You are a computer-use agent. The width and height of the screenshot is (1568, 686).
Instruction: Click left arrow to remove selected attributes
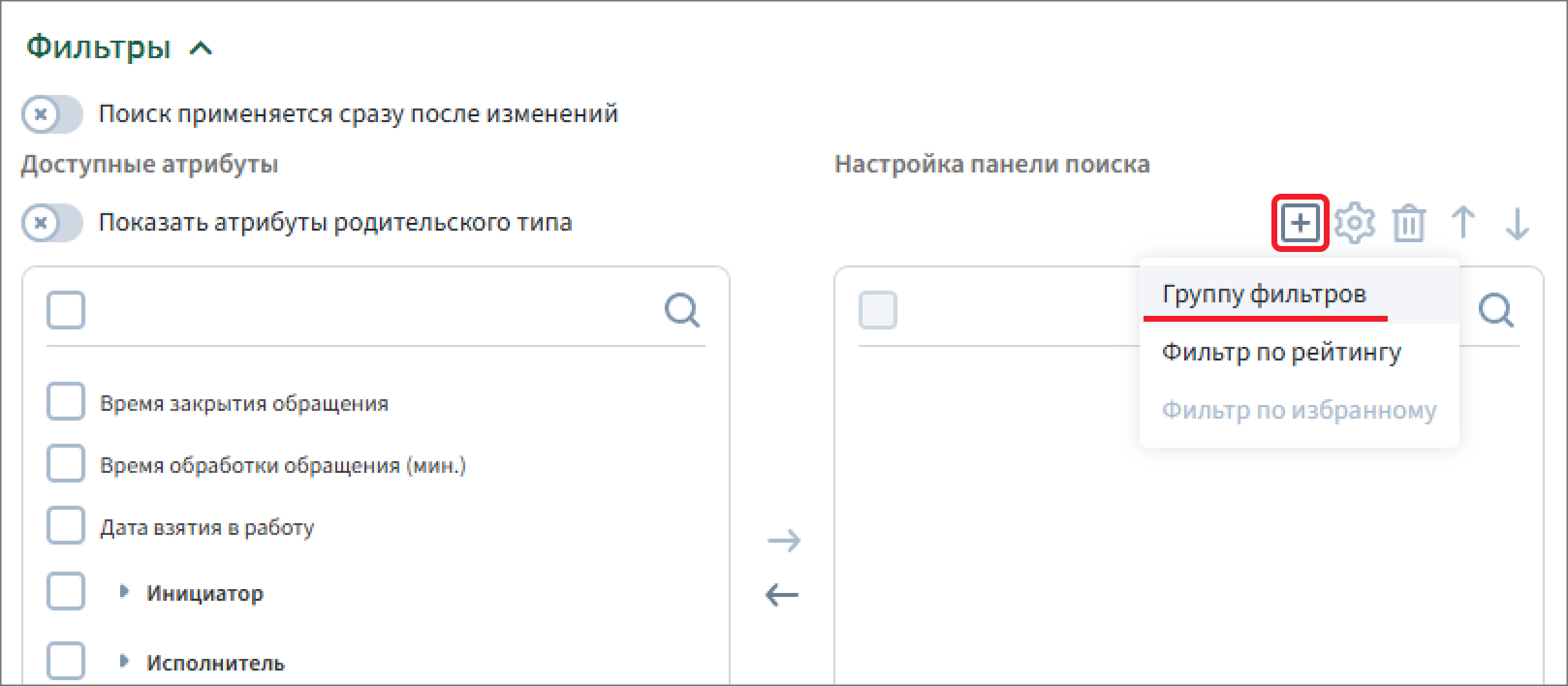[x=782, y=594]
